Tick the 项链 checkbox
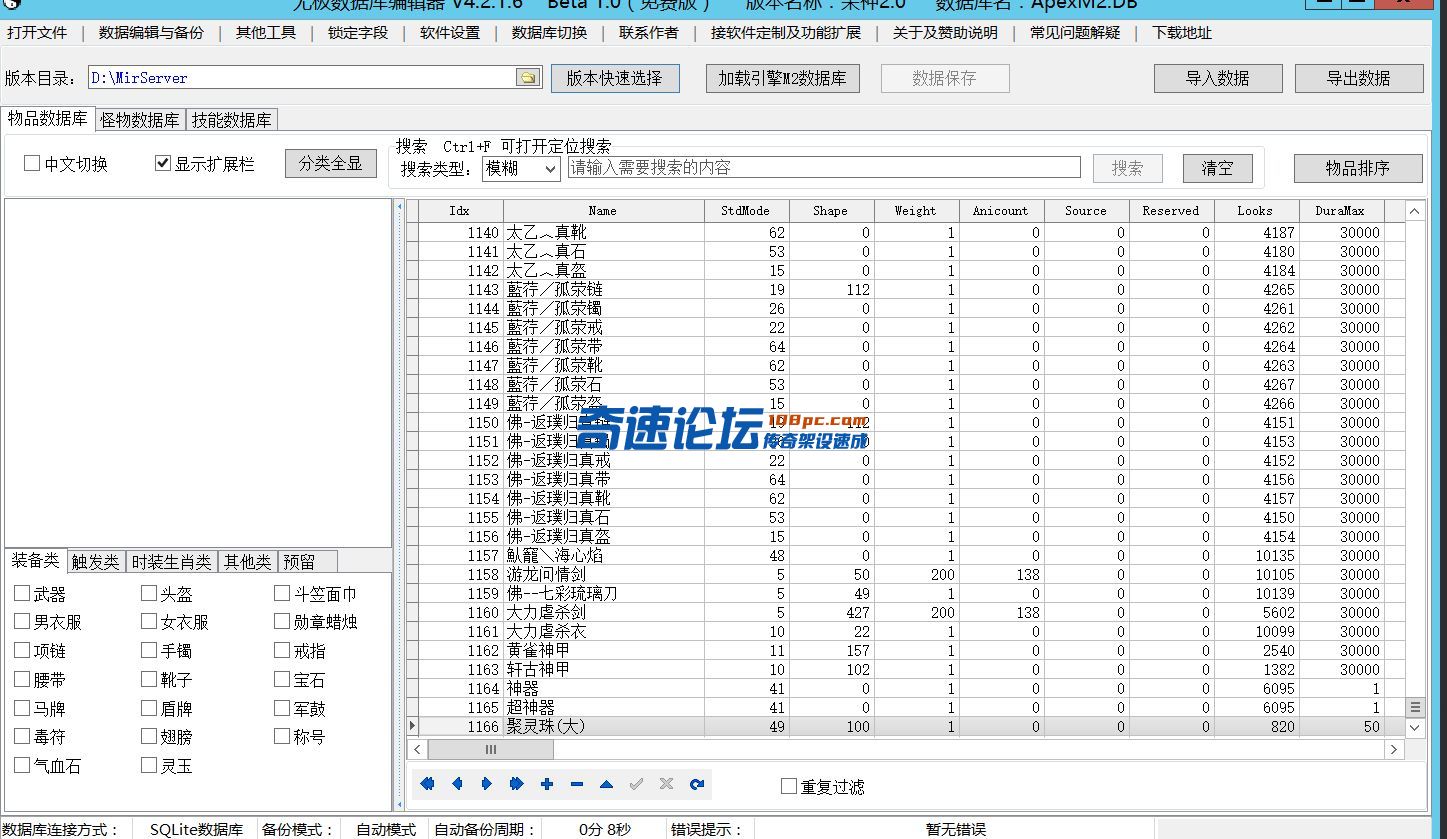This screenshot has width=1447, height=839. click(22, 650)
